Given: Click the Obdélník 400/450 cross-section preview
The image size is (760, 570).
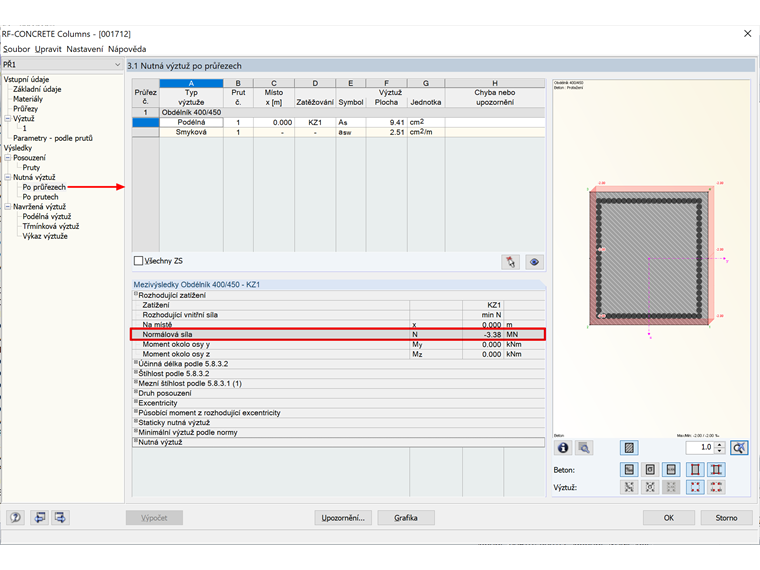Looking at the screenshot, I should point(651,259).
